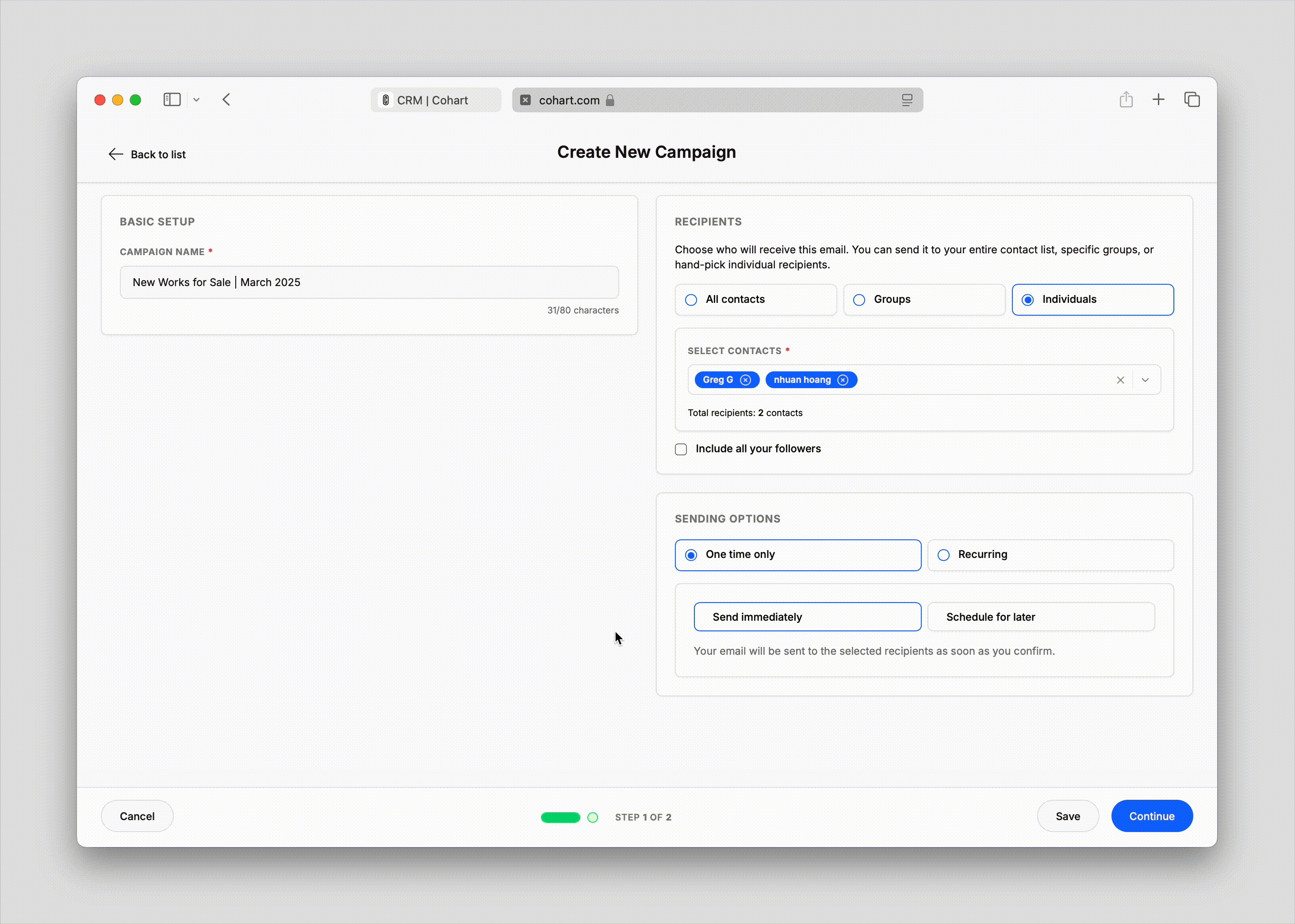The image size is (1295, 924).
Task: Open the sidebar options chevron
Action: [x=196, y=100]
